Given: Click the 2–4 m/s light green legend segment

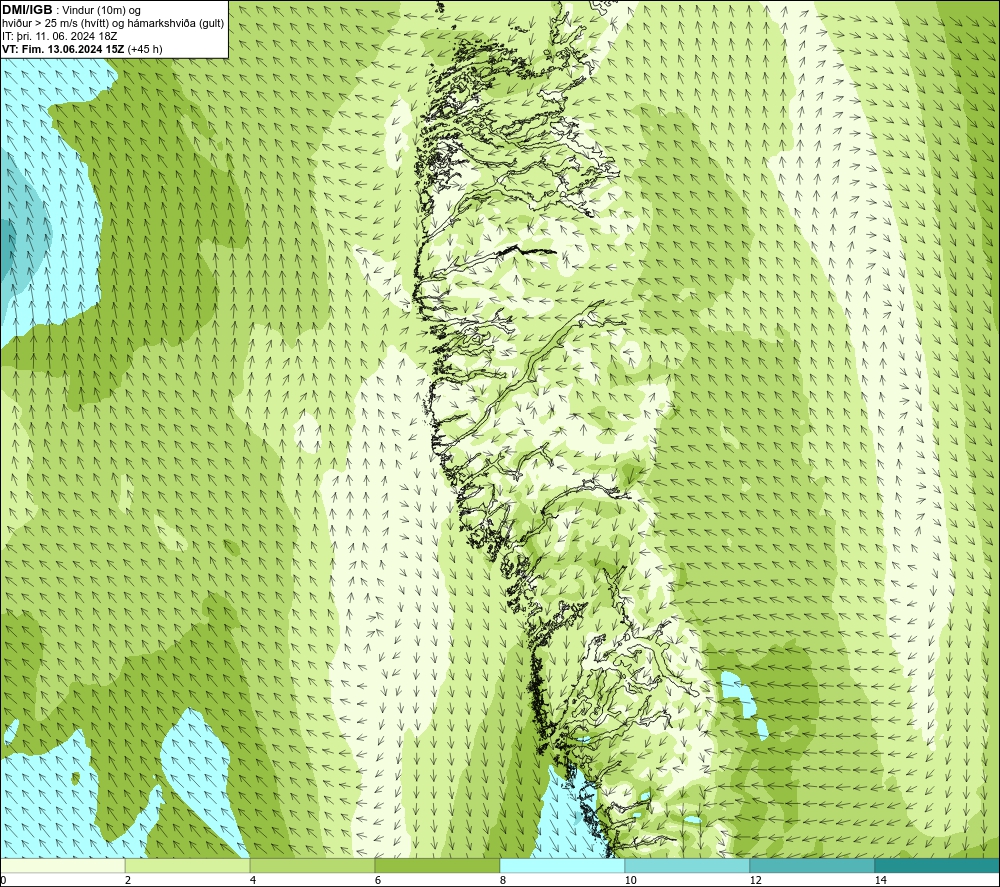Looking at the screenshot, I should pyautogui.click(x=188, y=865).
